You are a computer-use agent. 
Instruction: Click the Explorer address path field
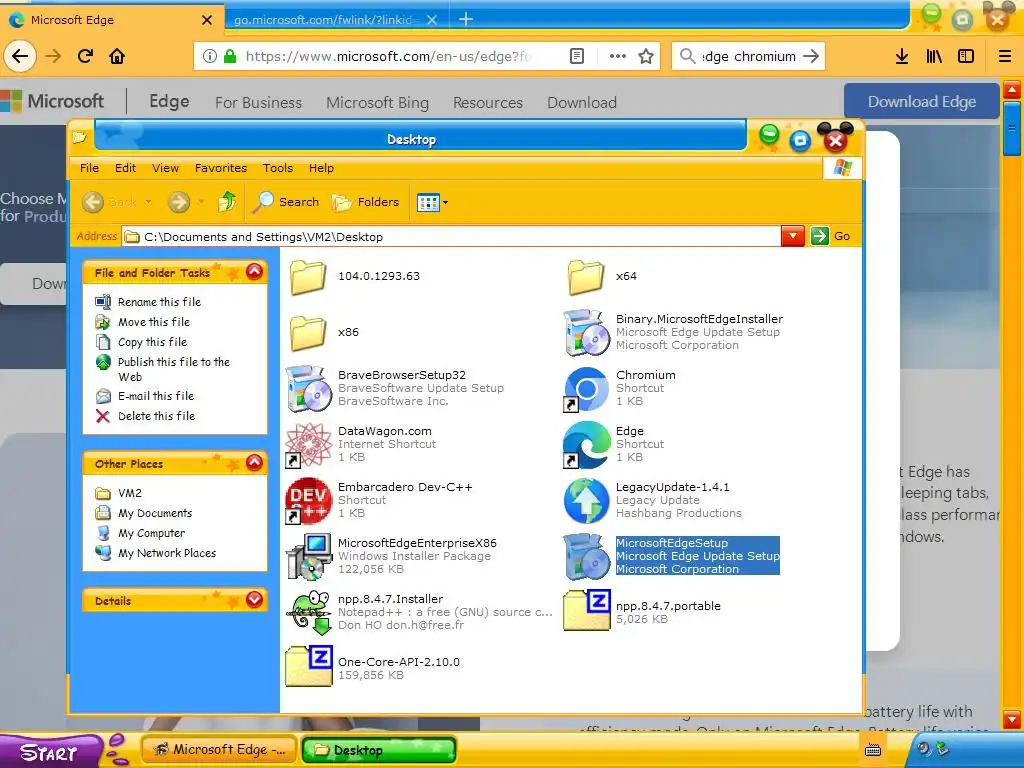(x=452, y=236)
